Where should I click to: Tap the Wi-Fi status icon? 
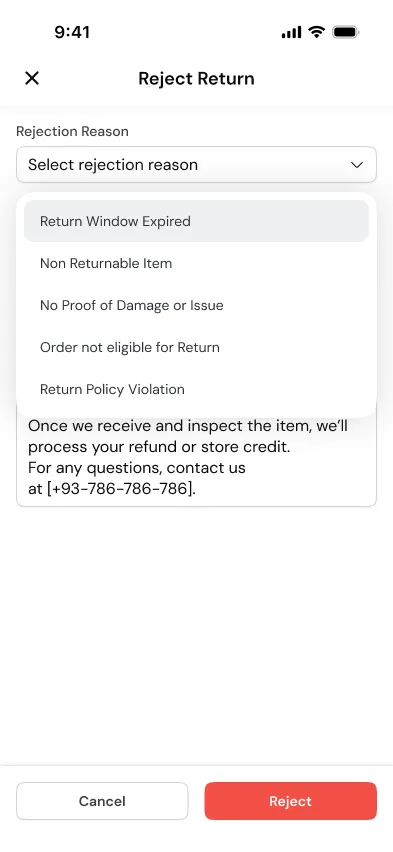click(x=316, y=32)
